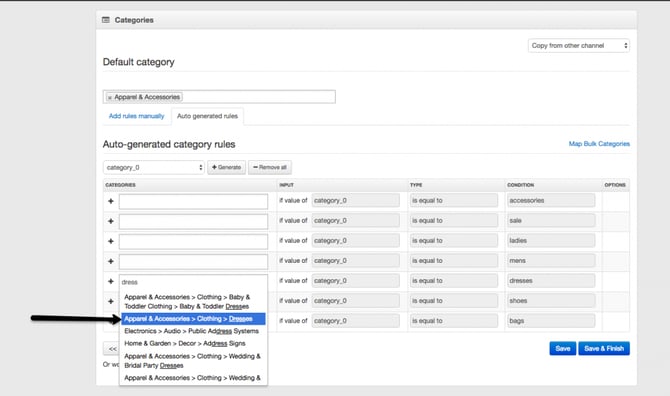The height and width of the screenshot is (396, 670).
Task: Click the CATEGORIES column header
Action: (x=120, y=185)
